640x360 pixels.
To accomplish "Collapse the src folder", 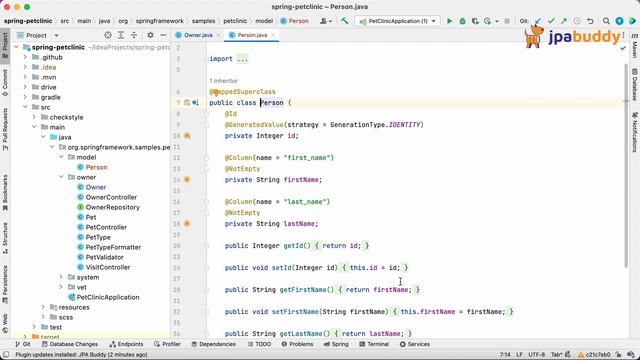I will (x=25, y=107).
